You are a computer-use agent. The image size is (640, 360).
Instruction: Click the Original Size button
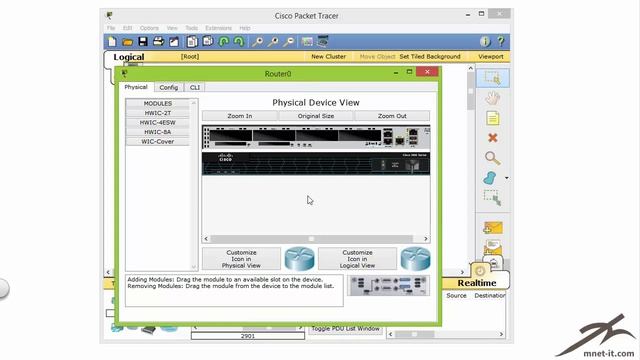click(x=316, y=116)
